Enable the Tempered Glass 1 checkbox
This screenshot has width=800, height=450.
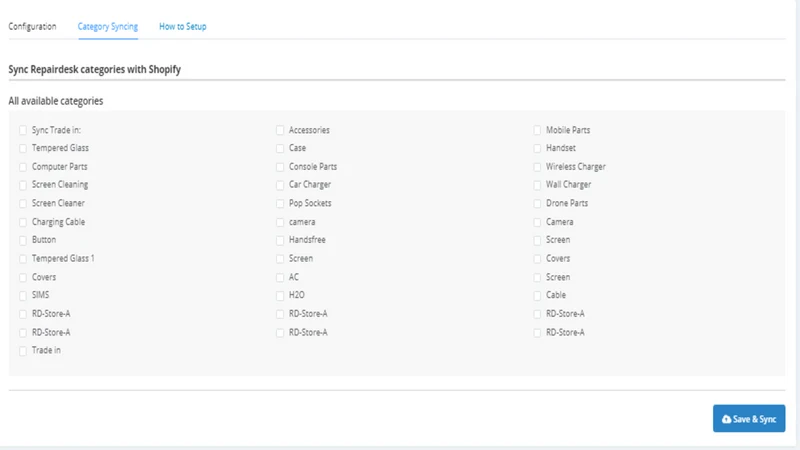click(x=23, y=259)
